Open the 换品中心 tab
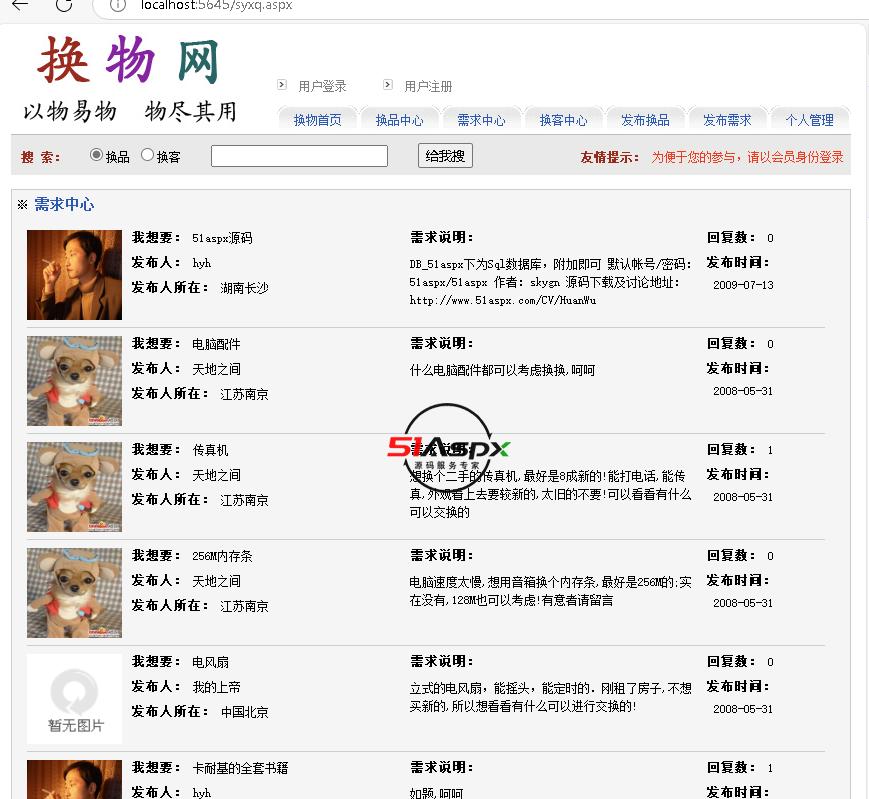Viewport: 869px width, 799px height. point(399,120)
